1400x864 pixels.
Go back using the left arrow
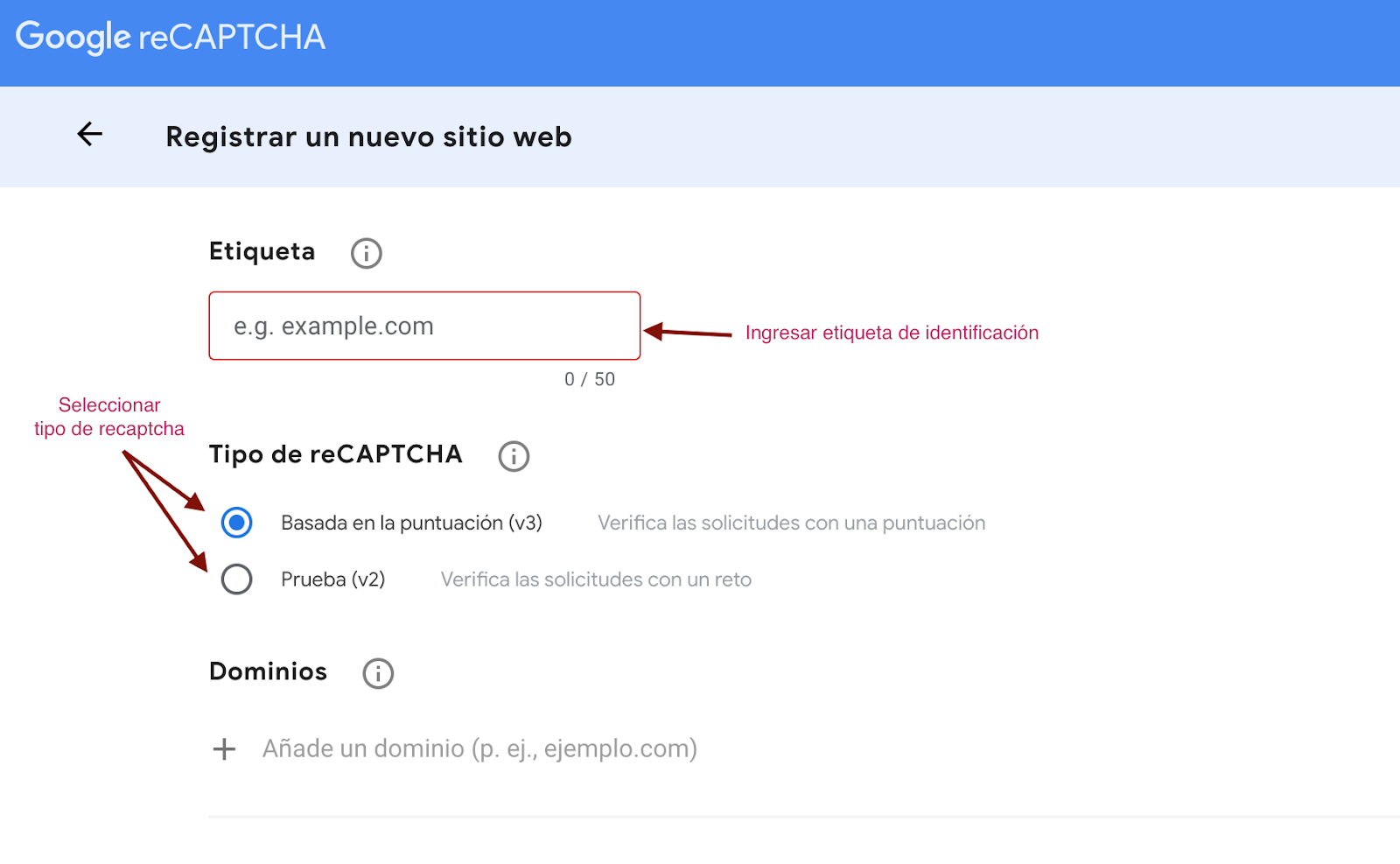click(90, 135)
